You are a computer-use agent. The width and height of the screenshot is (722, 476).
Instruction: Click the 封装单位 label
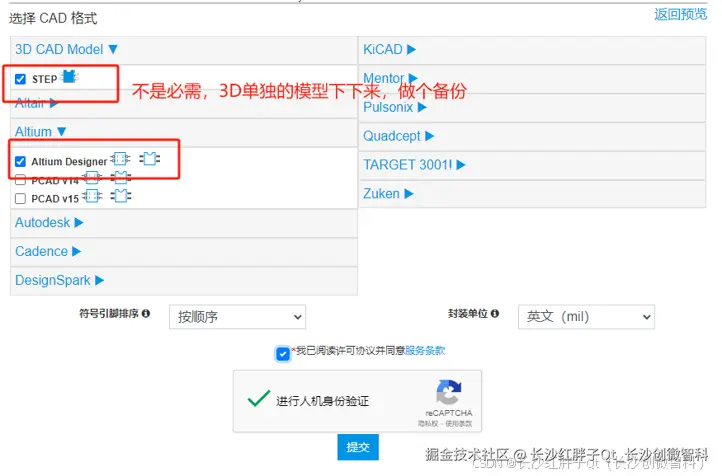coord(468,313)
